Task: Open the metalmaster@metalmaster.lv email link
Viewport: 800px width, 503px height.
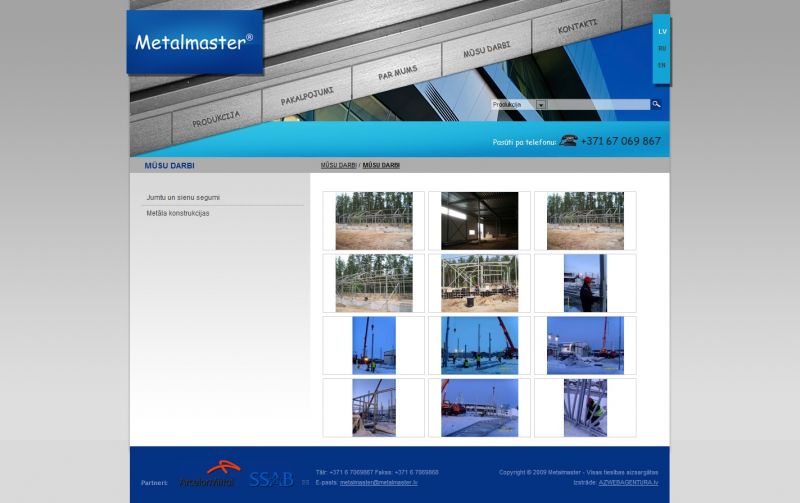Action: click(x=379, y=483)
